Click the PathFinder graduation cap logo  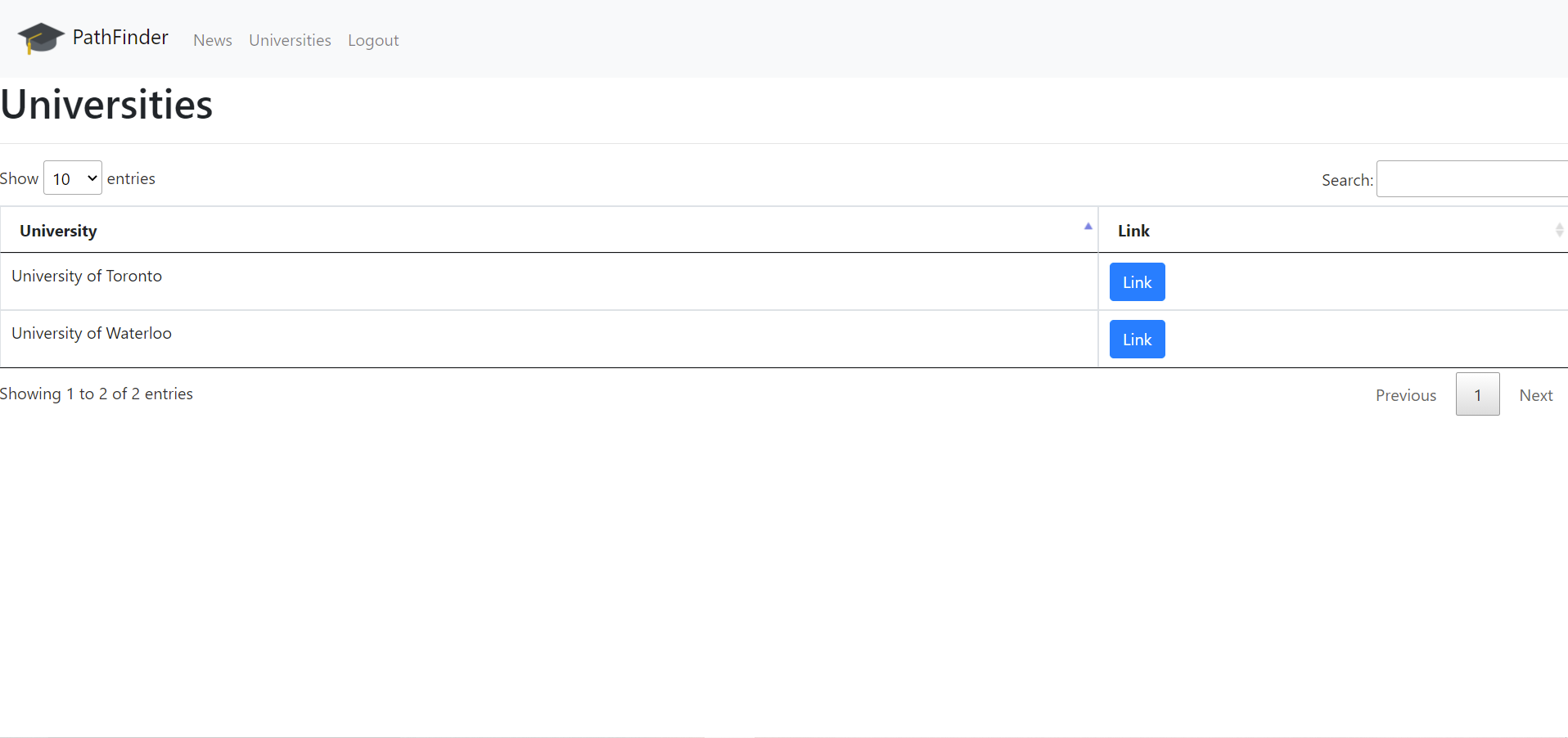pos(41,38)
